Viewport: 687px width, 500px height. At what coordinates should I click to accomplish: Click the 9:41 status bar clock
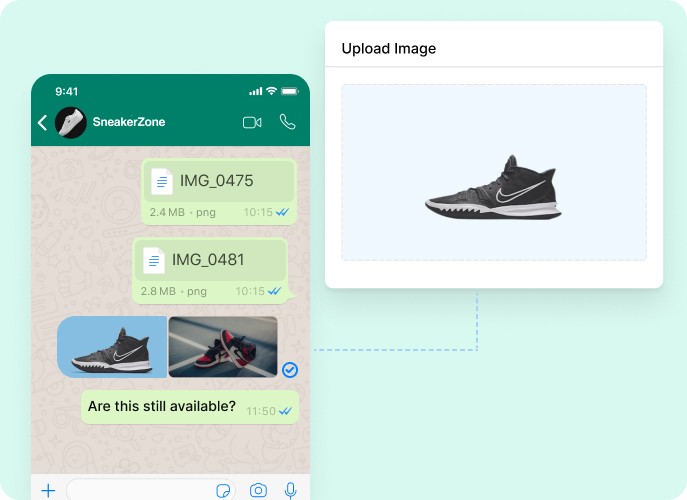tap(67, 91)
